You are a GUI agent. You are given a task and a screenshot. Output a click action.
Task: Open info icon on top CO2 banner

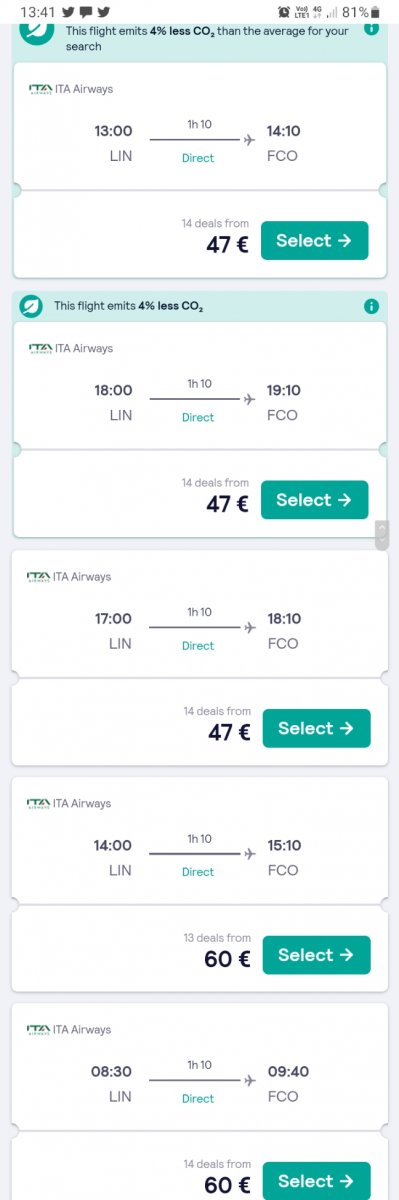coord(371,26)
